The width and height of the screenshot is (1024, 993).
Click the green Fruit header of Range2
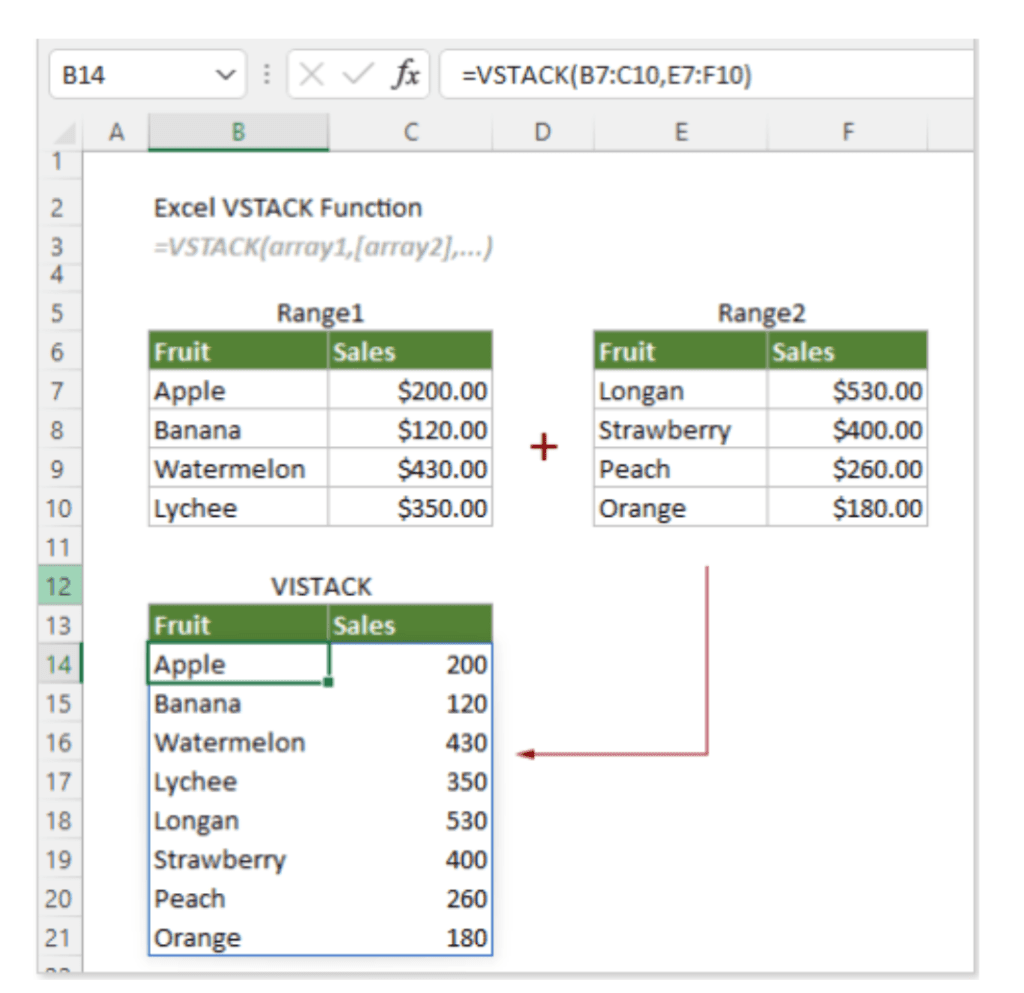[680, 352]
